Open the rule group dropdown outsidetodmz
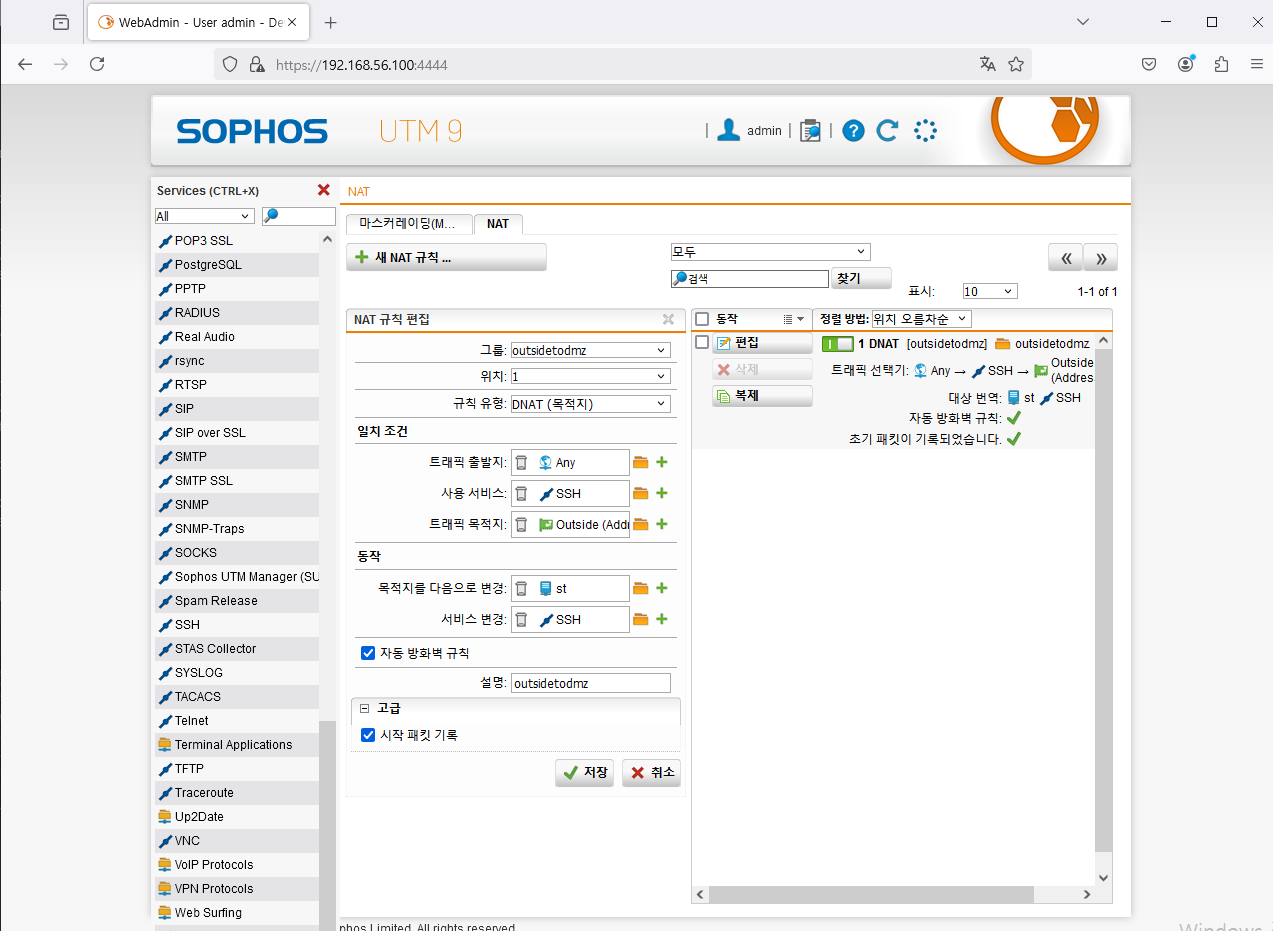Image resolution: width=1273 pixels, height=931 pixels. [590, 350]
